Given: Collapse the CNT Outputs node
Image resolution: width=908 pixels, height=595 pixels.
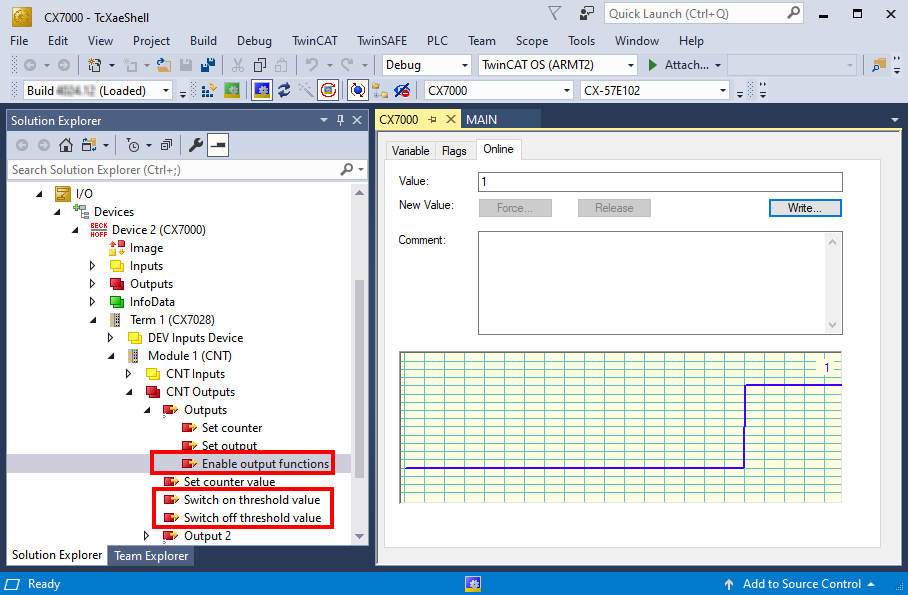Looking at the screenshot, I should pyautogui.click(x=129, y=392).
